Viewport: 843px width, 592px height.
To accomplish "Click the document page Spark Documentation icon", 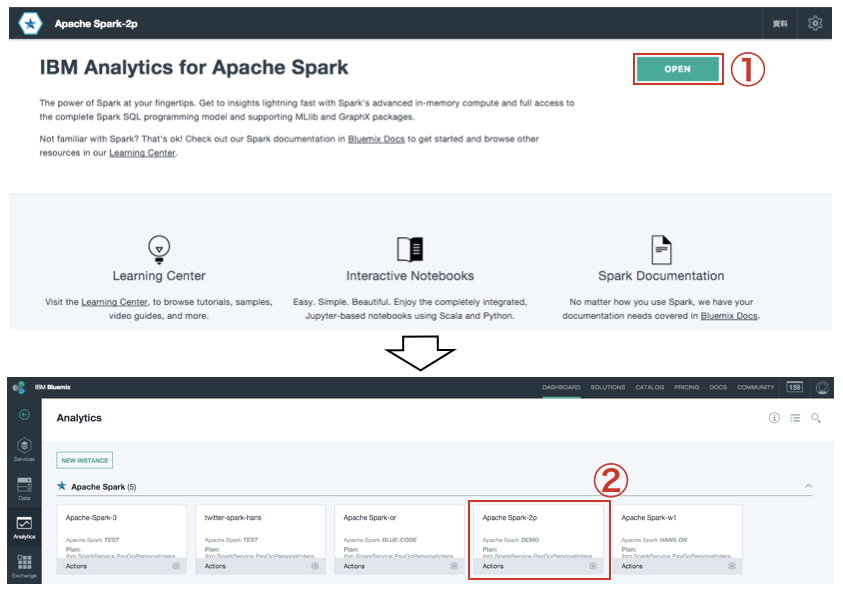I will pos(661,249).
